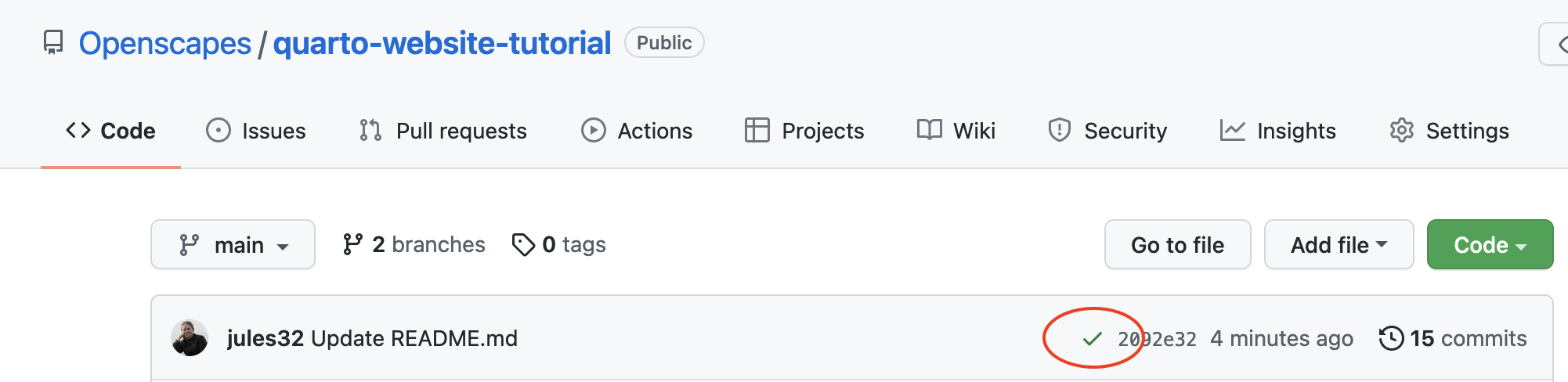
Task: Open the Issues tab
Action: 256,131
